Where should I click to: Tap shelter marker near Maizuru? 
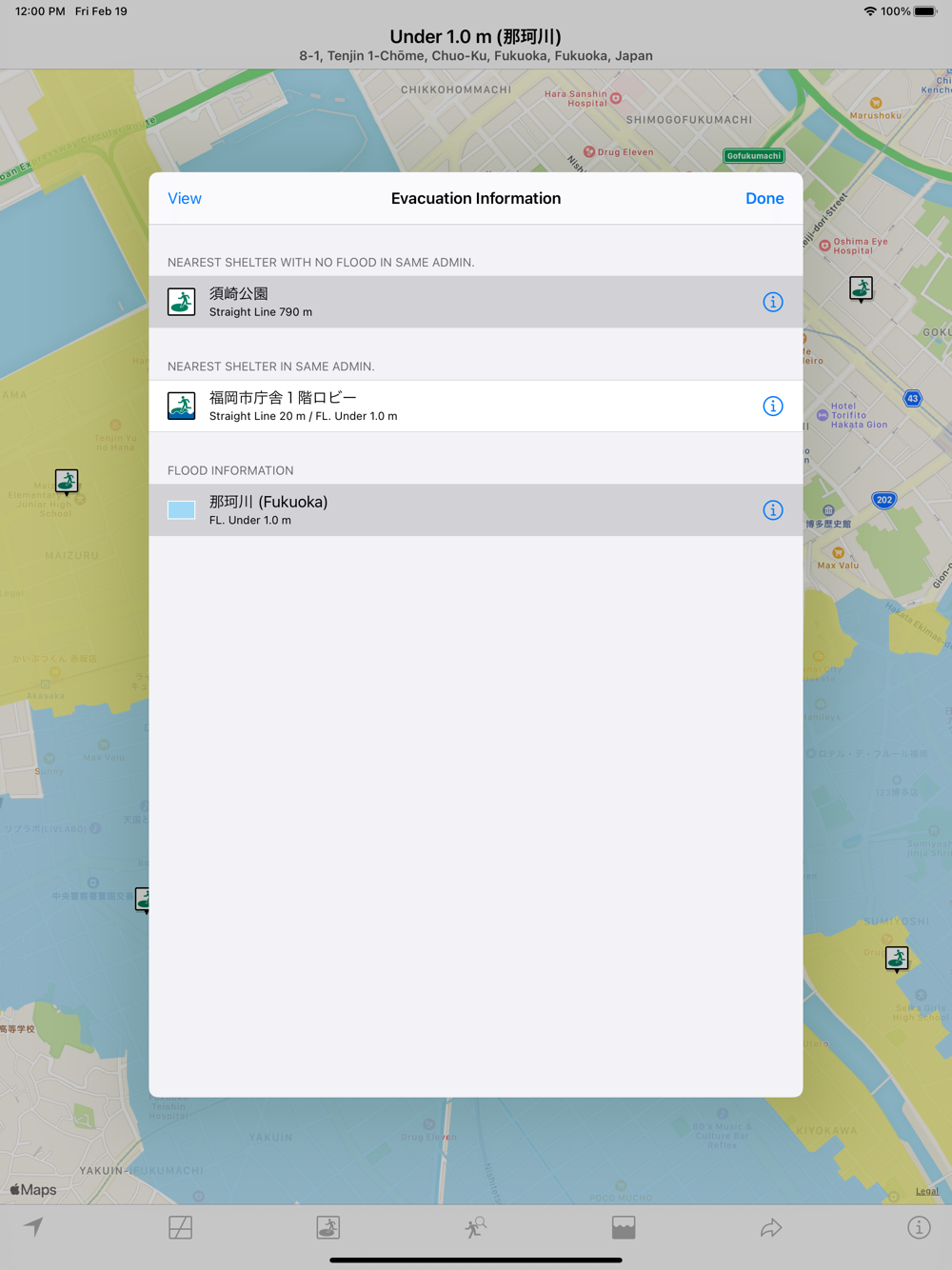(x=67, y=482)
